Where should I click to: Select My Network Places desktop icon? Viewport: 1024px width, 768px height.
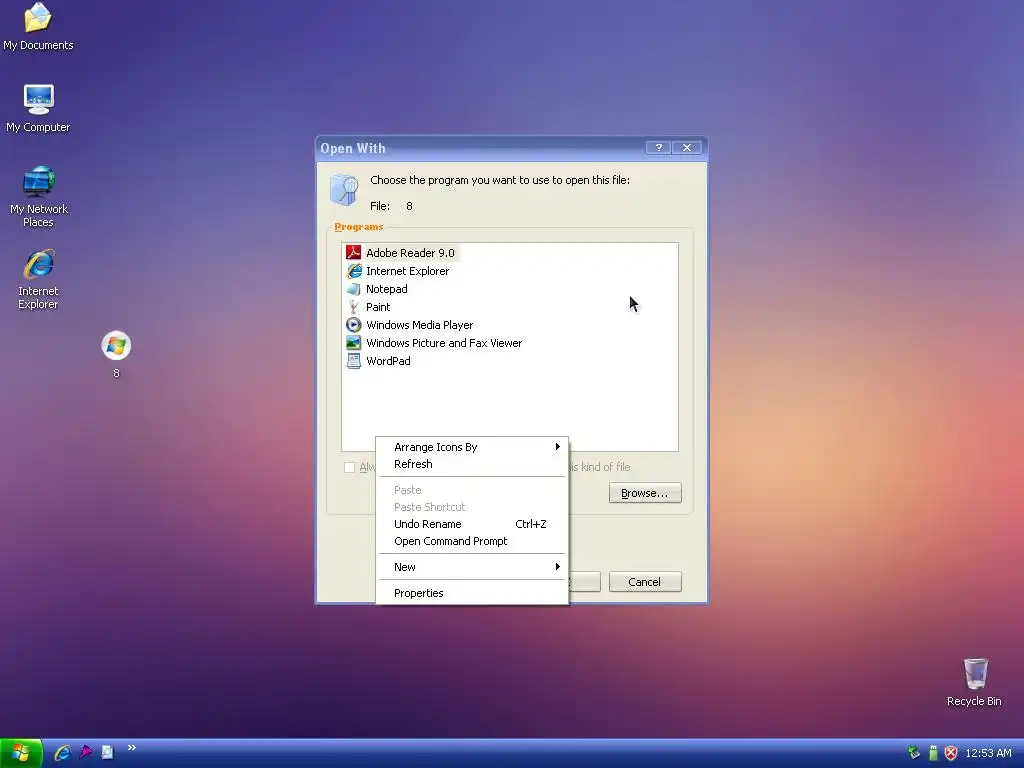coord(38,196)
